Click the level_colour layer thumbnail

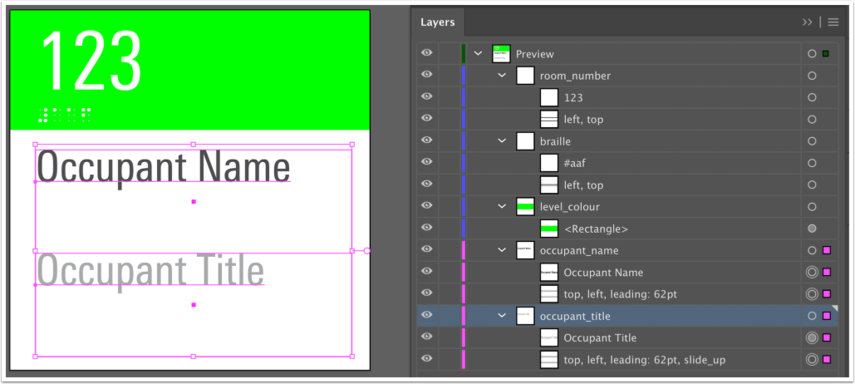tap(525, 207)
